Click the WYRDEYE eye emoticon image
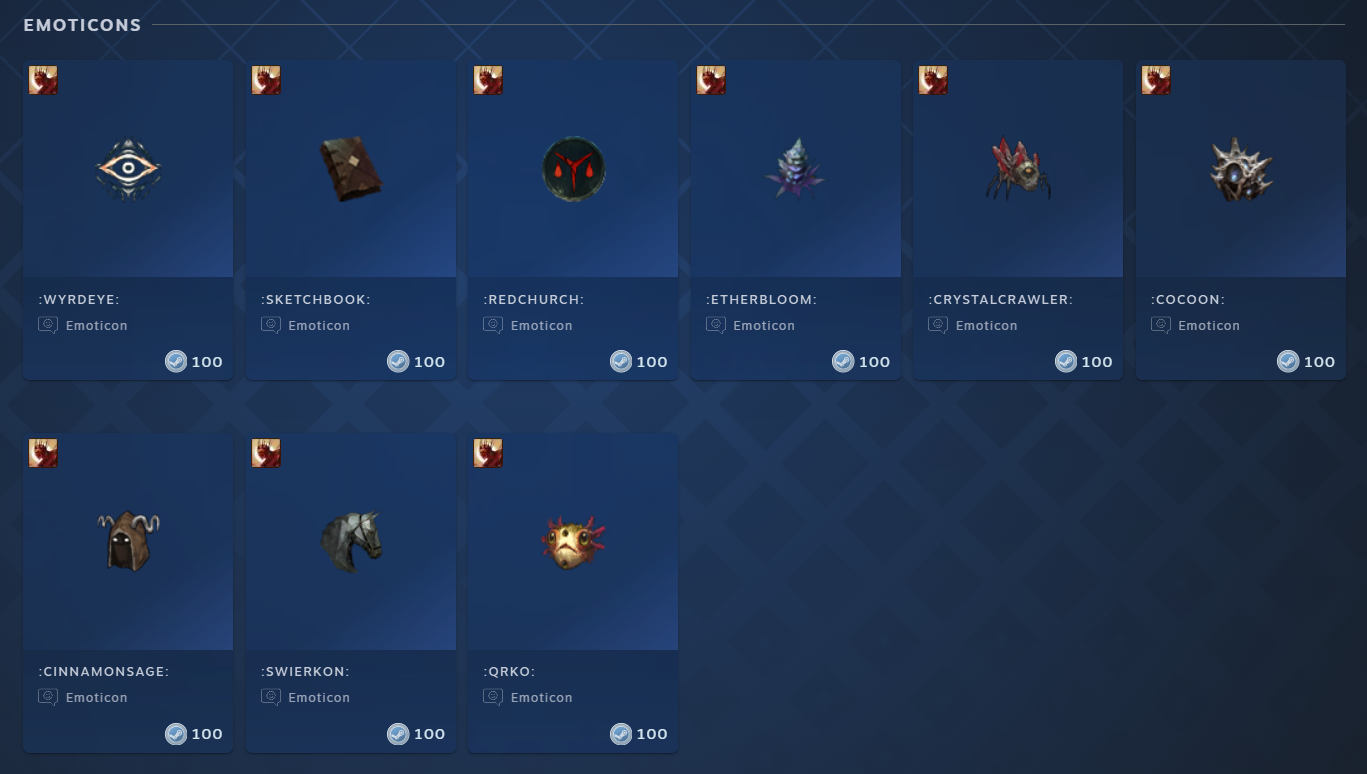Image resolution: width=1367 pixels, height=774 pixels. pos(128,168)
